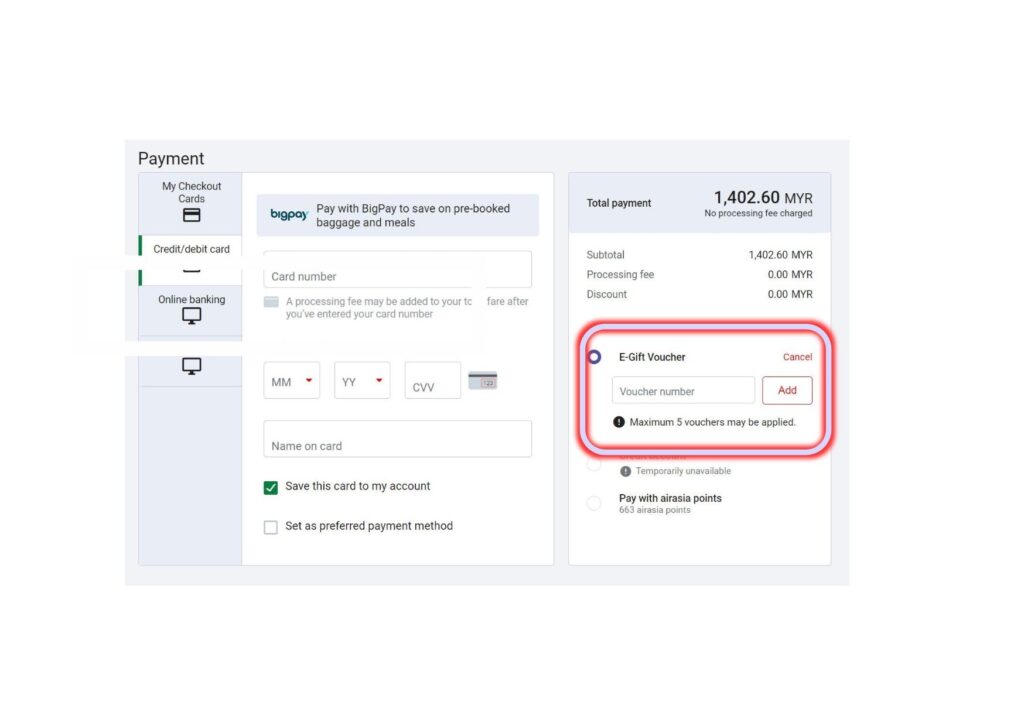This screenshot has width=1024, height=726.
Task: Open the unlabeled monitor-icon payment tab
Action: coord(191,366)
